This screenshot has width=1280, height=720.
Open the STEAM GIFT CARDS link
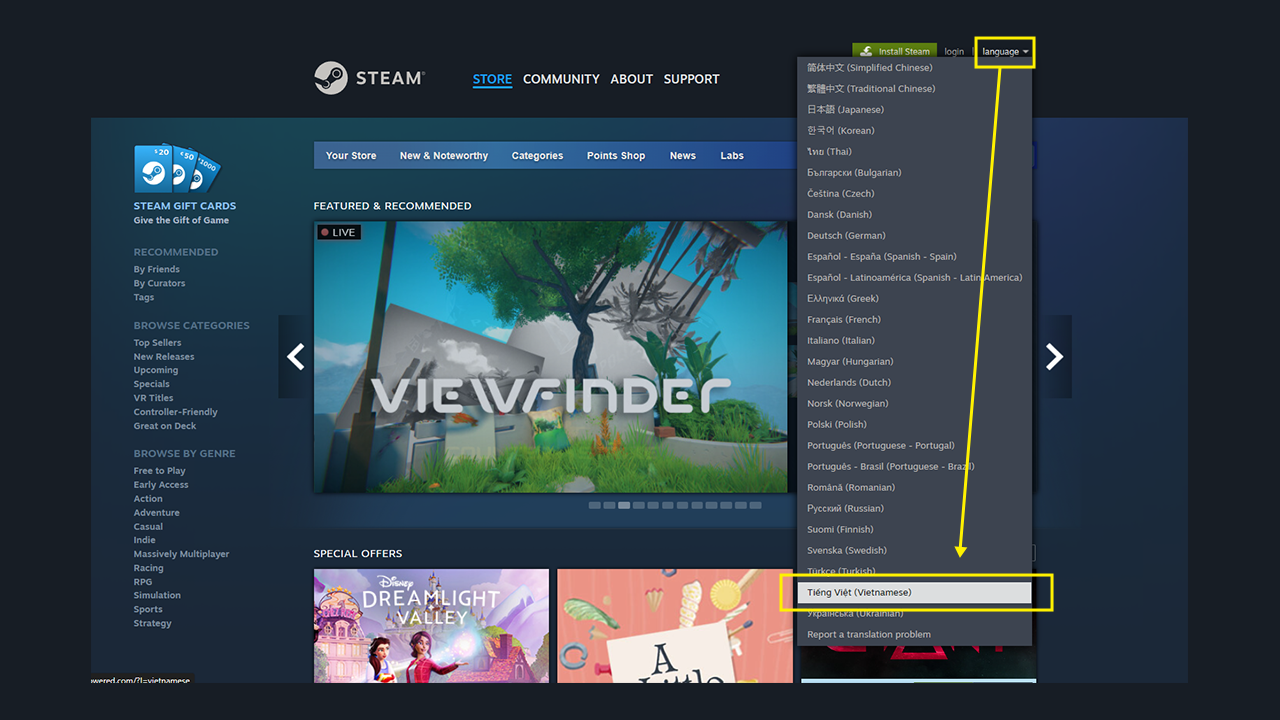coord(185,206)
